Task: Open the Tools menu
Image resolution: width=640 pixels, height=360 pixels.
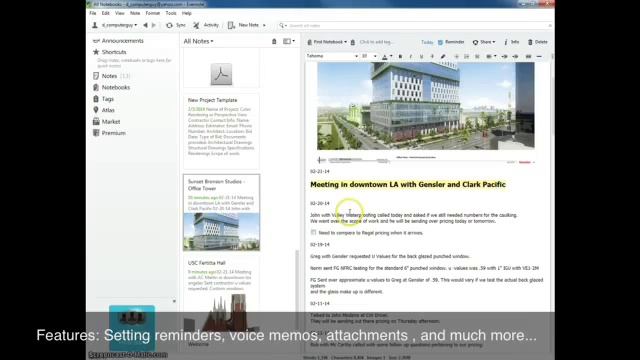Action: [x=171, y=13]
